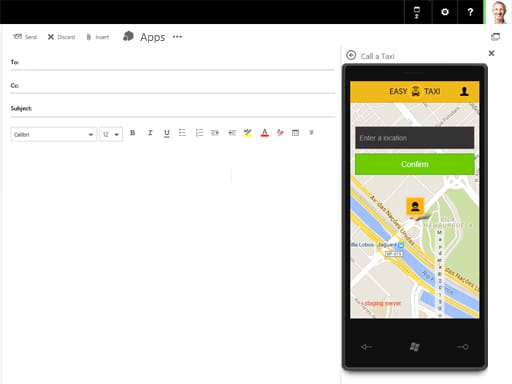Expand more formatting options chevron
Screen dimensions: 512x384
pos(311,133)
